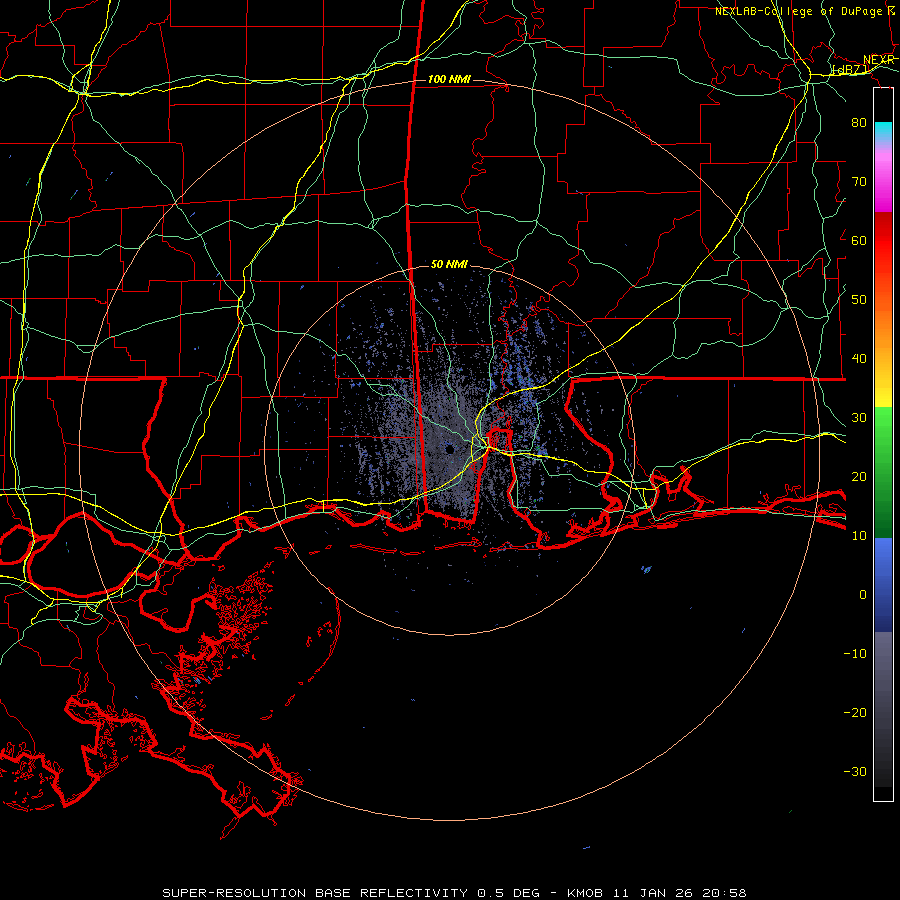Click the -20 value on the dBZ scale
Image resolution: width=900 pixels, height=900 pixels.
(855, 713)
